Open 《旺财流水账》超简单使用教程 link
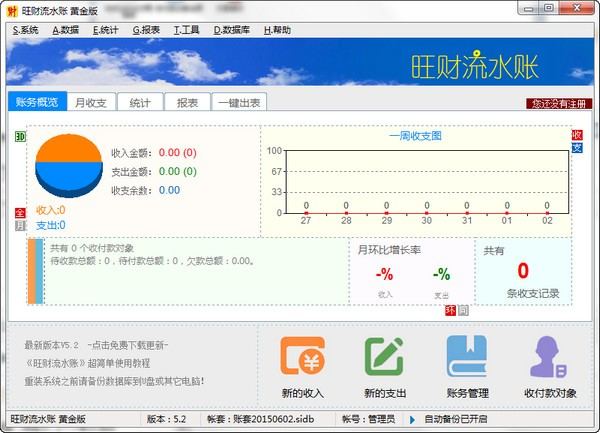Viewport: 600px width, 433px height. pyautogui.click(x=88, y=363)
